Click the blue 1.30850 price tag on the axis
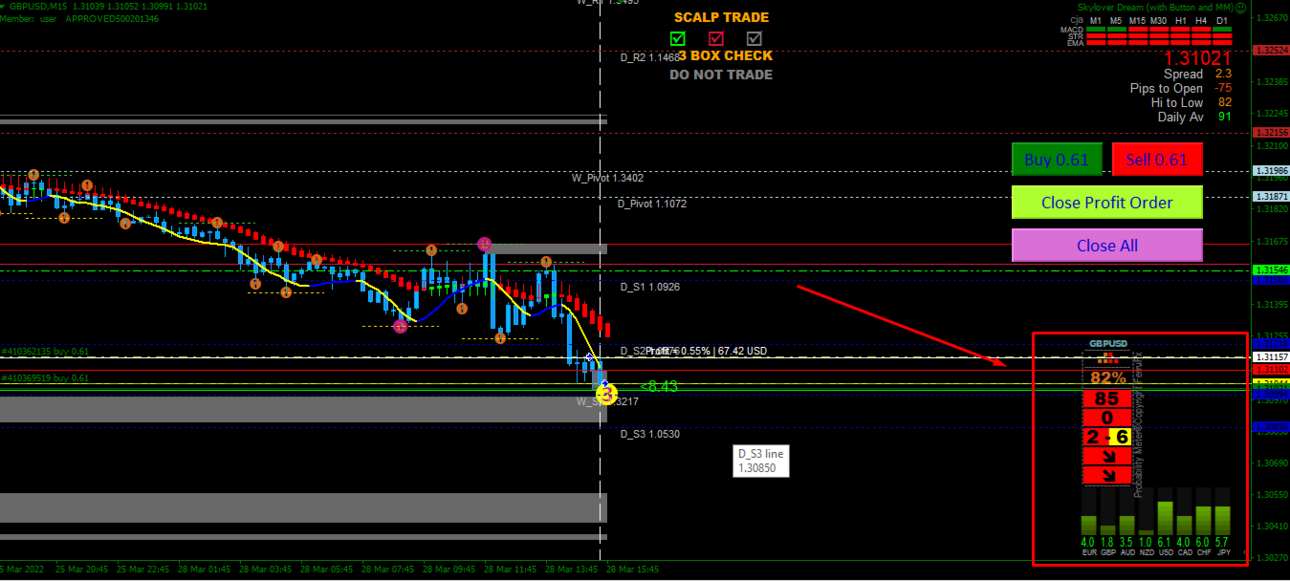This screenshot has width=1290, height=581. (1270, 427)
